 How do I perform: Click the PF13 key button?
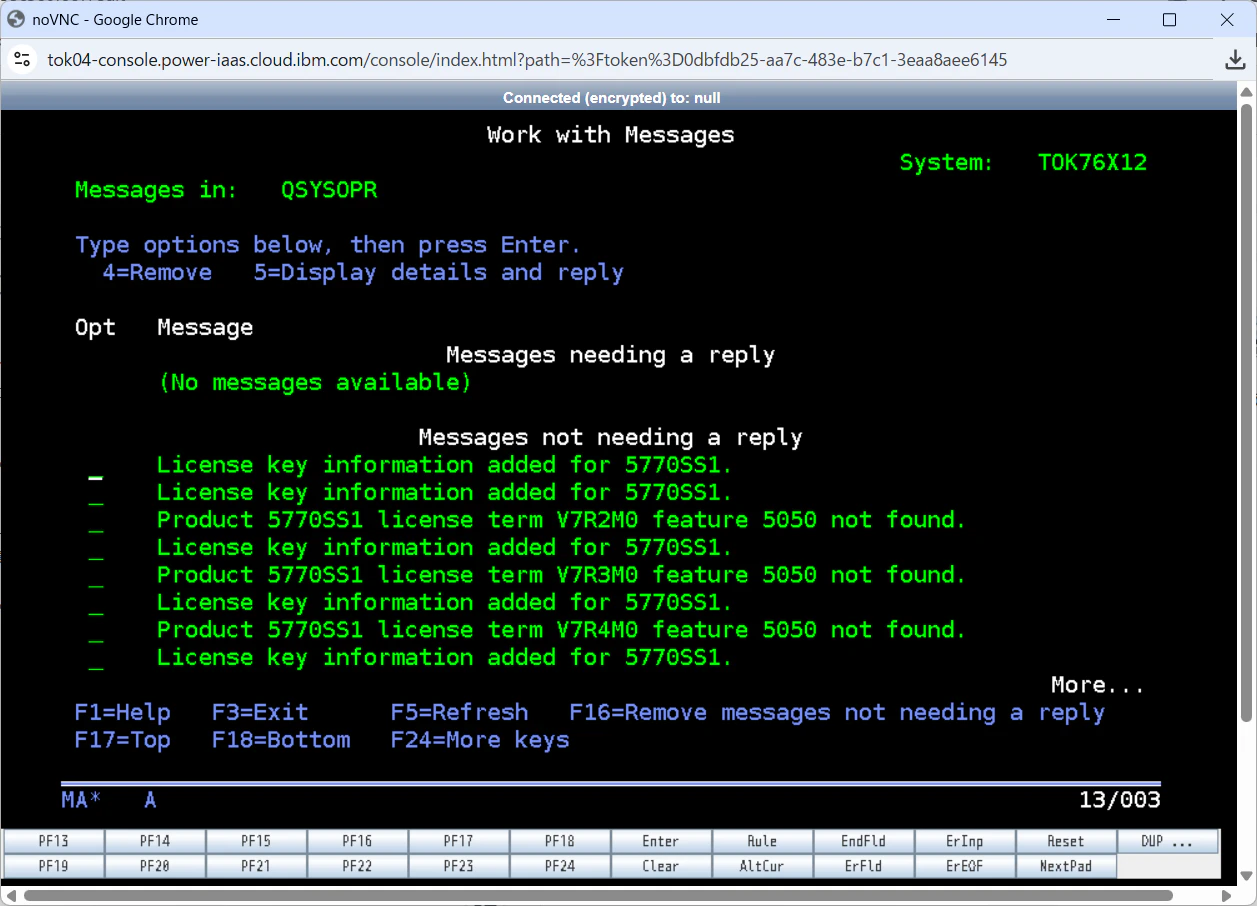(x=54, y=841)
